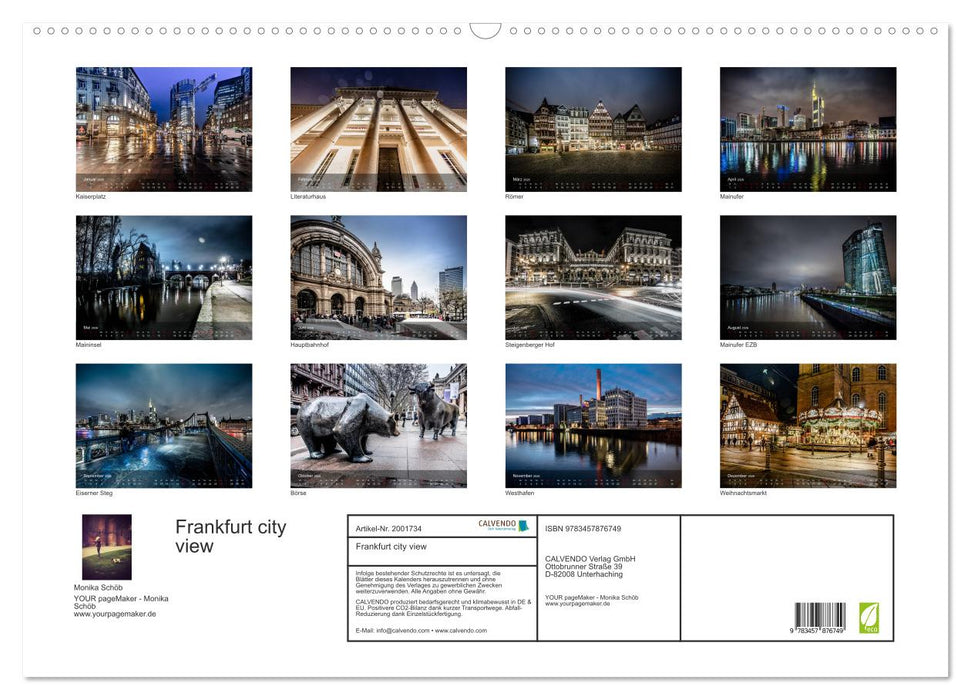The width and height of the screenshot is (971, 700).
Task: Select the Maininsel May photo
Action: tap(164, 276)
